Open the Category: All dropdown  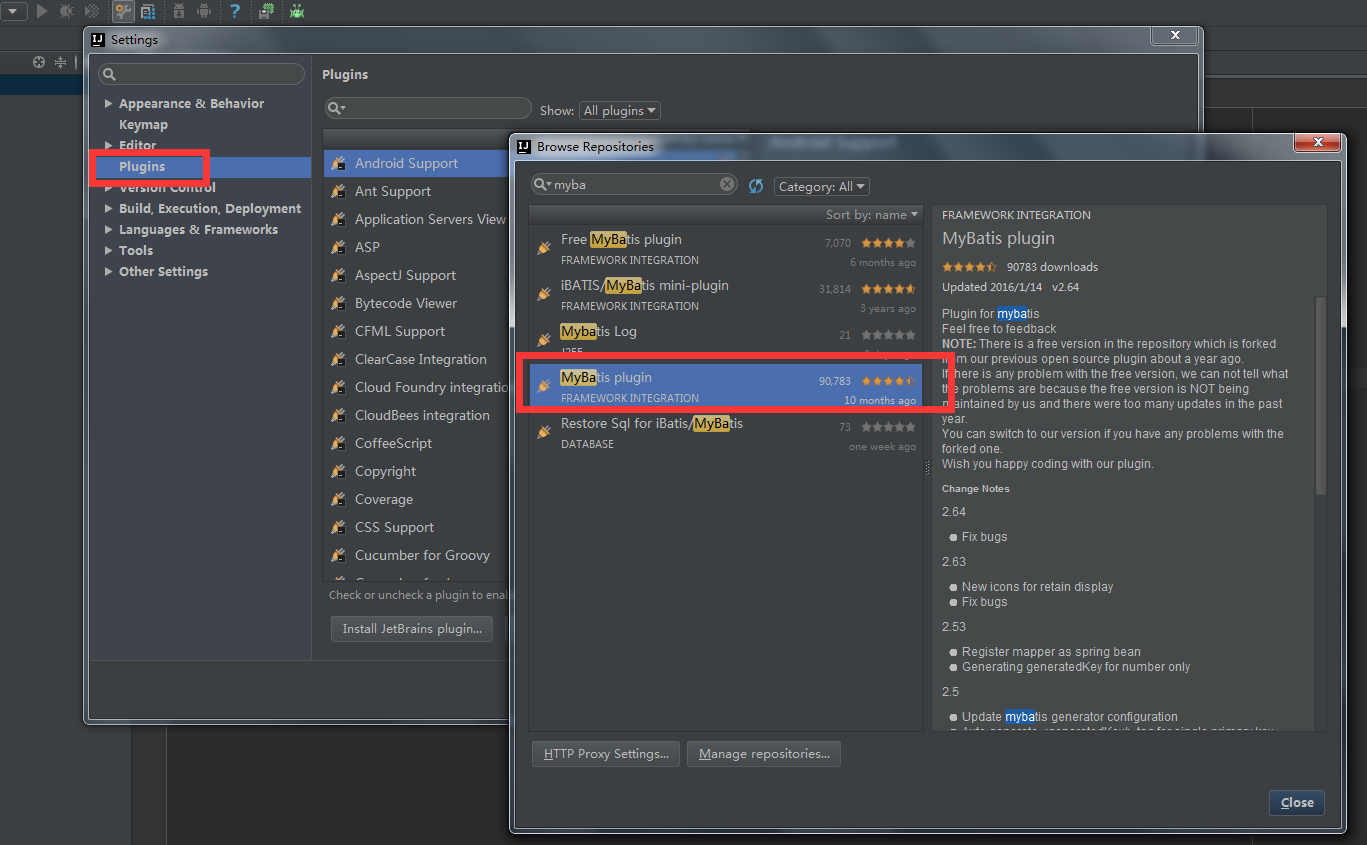click(821, 186)
